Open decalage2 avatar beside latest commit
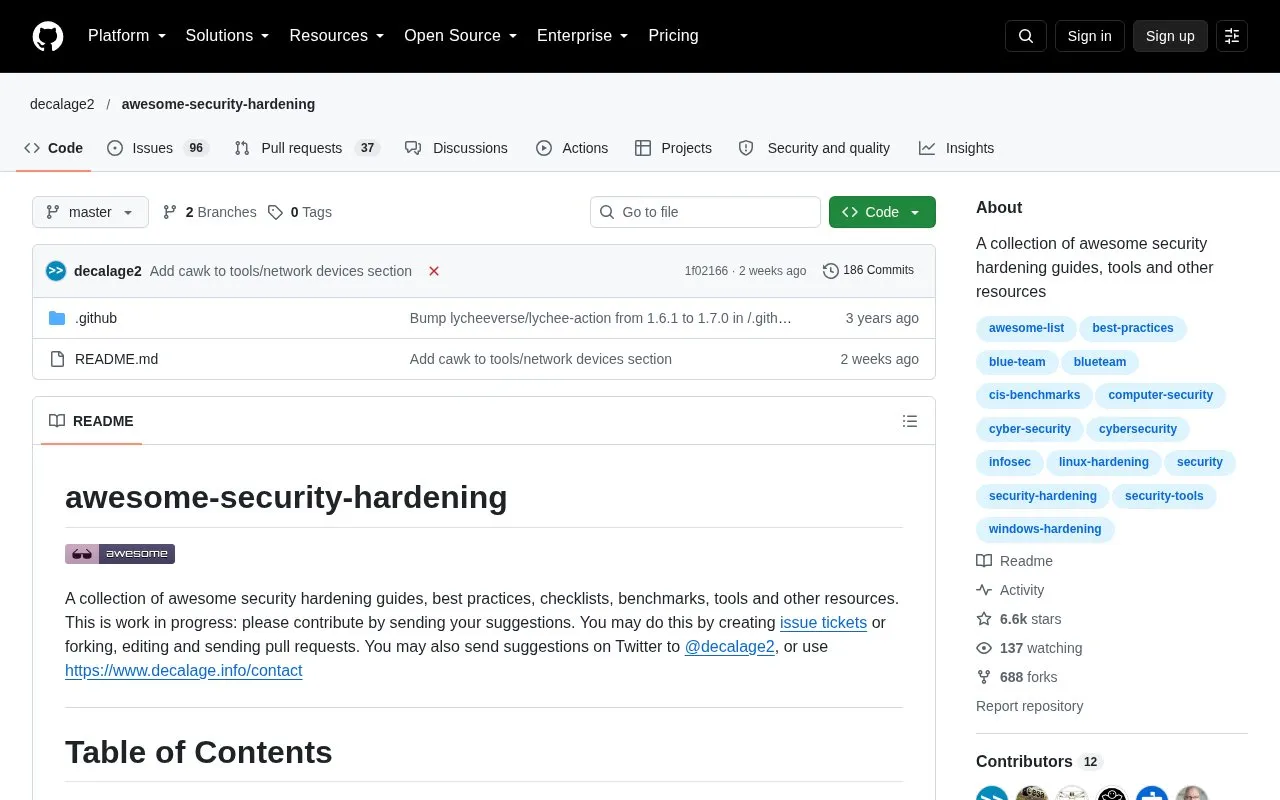 pos(56,271)
